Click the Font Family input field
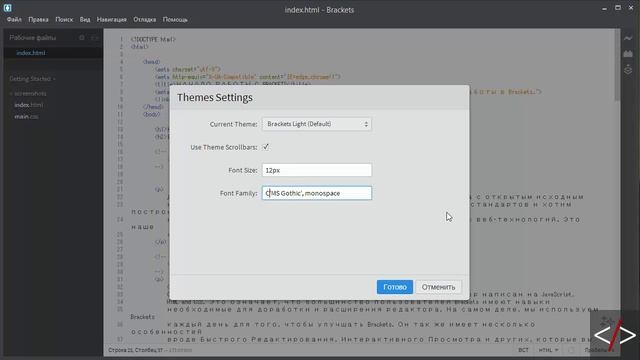The width and height of the screenshot is (640, 360). tap(317, 193)
